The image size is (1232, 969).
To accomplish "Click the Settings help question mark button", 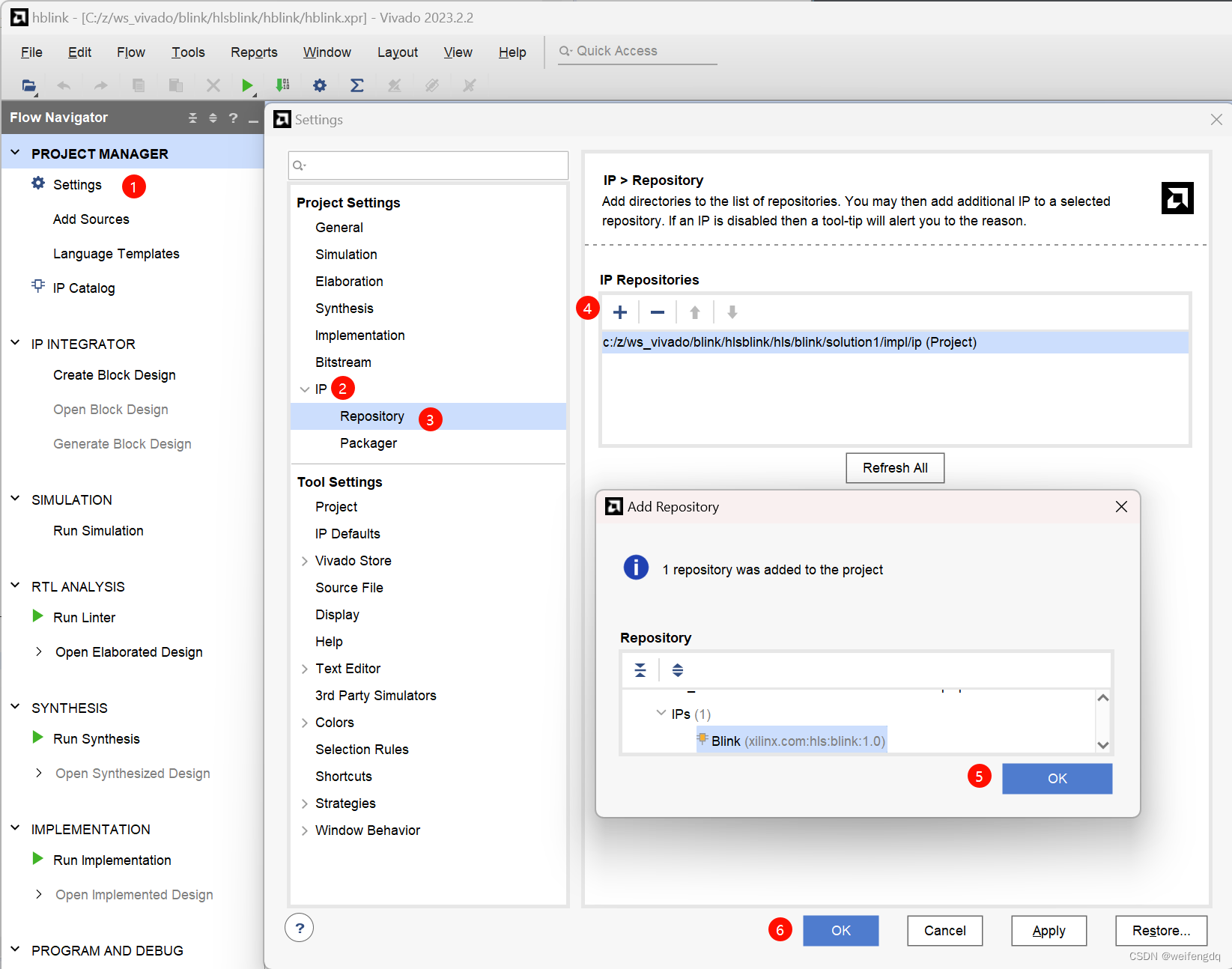I will tap(300, 928).
